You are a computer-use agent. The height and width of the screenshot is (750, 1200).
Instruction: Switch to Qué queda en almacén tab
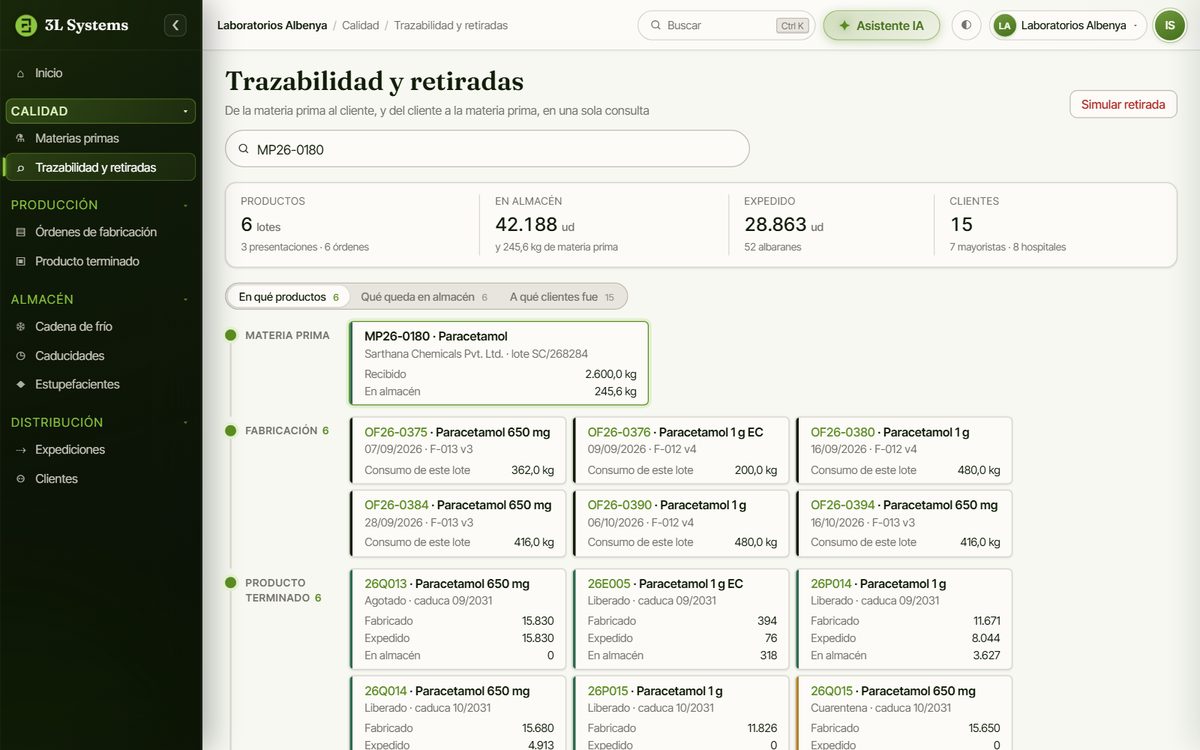[424, 297]
